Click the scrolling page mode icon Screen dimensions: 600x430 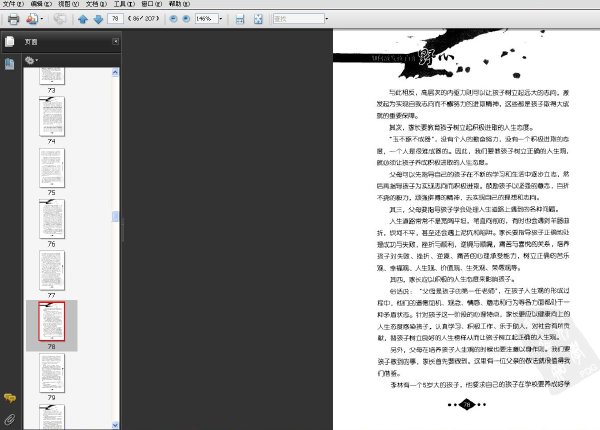click(x=240, y=19)
